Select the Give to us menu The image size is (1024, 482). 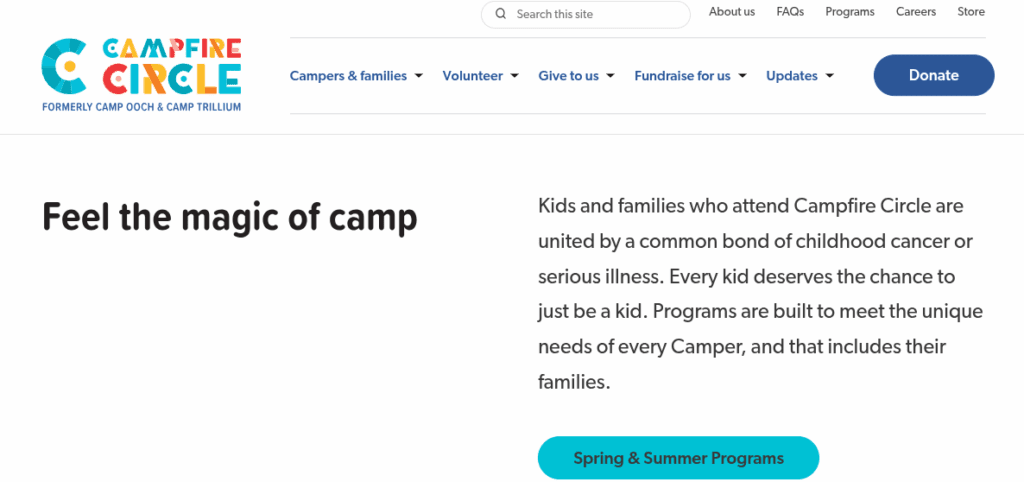click(x=568, y=76)
